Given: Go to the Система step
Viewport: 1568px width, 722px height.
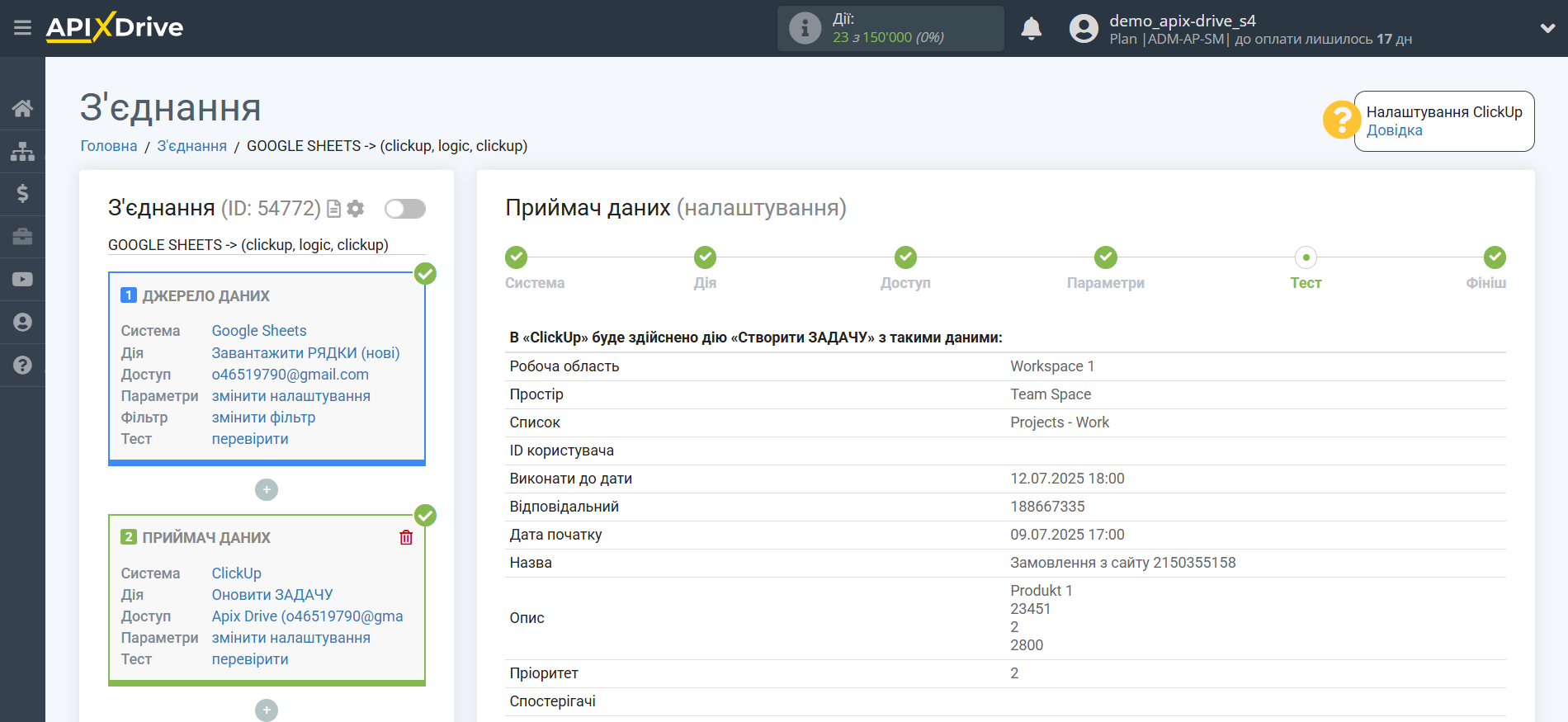Looking at the screenshot, I should click(x=517, y=257).
